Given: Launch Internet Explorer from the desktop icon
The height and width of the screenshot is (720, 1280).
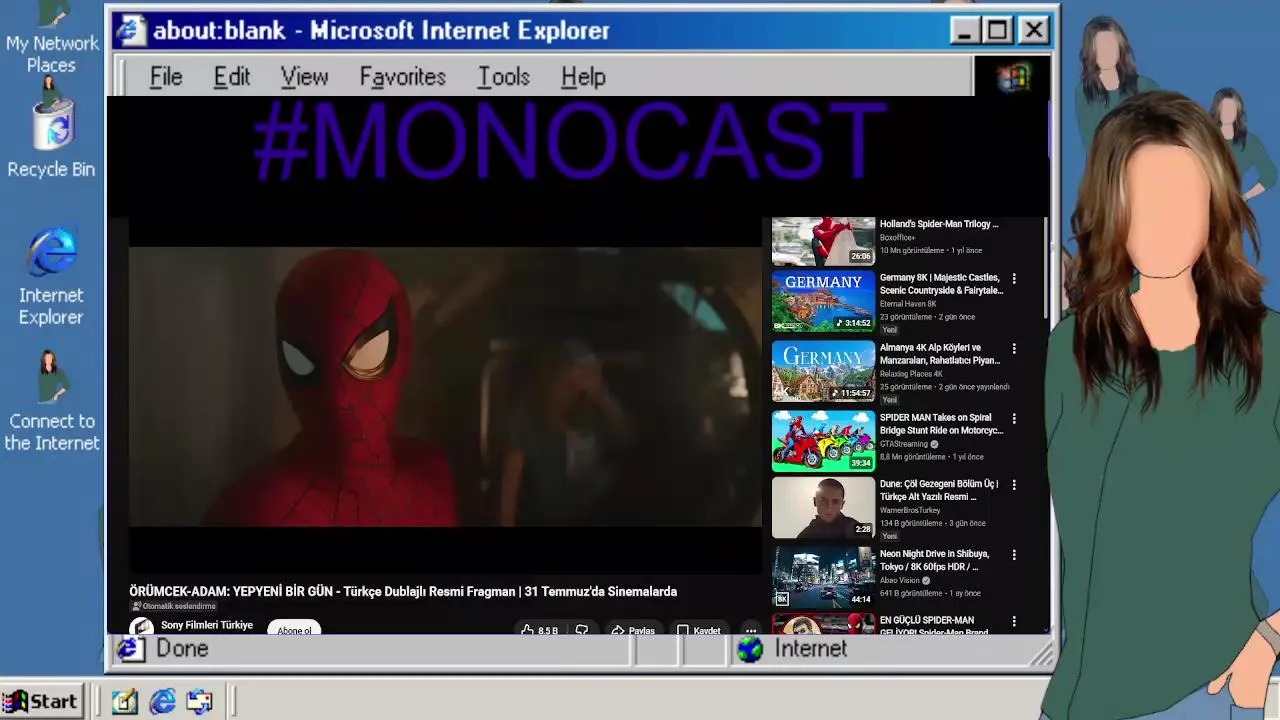Looking at the screenshot, I should pyautogui.click(x=51, y=277).
